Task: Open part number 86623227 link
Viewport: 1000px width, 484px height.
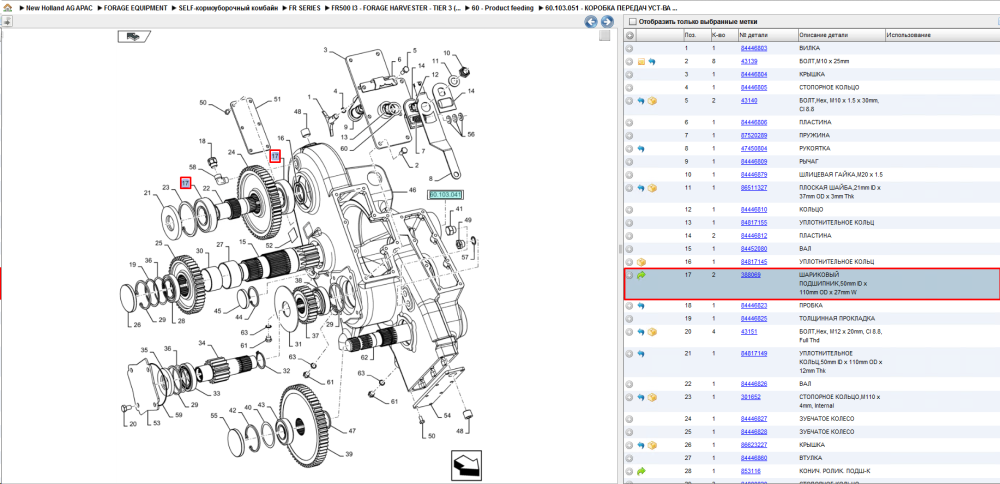Action: coord(753,444)
